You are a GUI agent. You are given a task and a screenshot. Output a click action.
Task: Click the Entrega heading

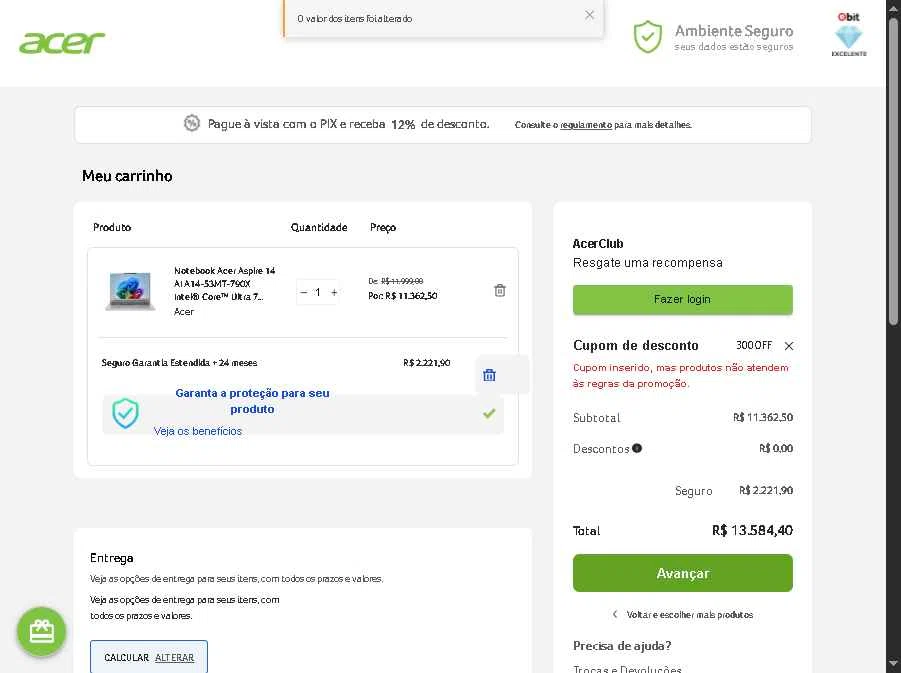pos(111,558)
